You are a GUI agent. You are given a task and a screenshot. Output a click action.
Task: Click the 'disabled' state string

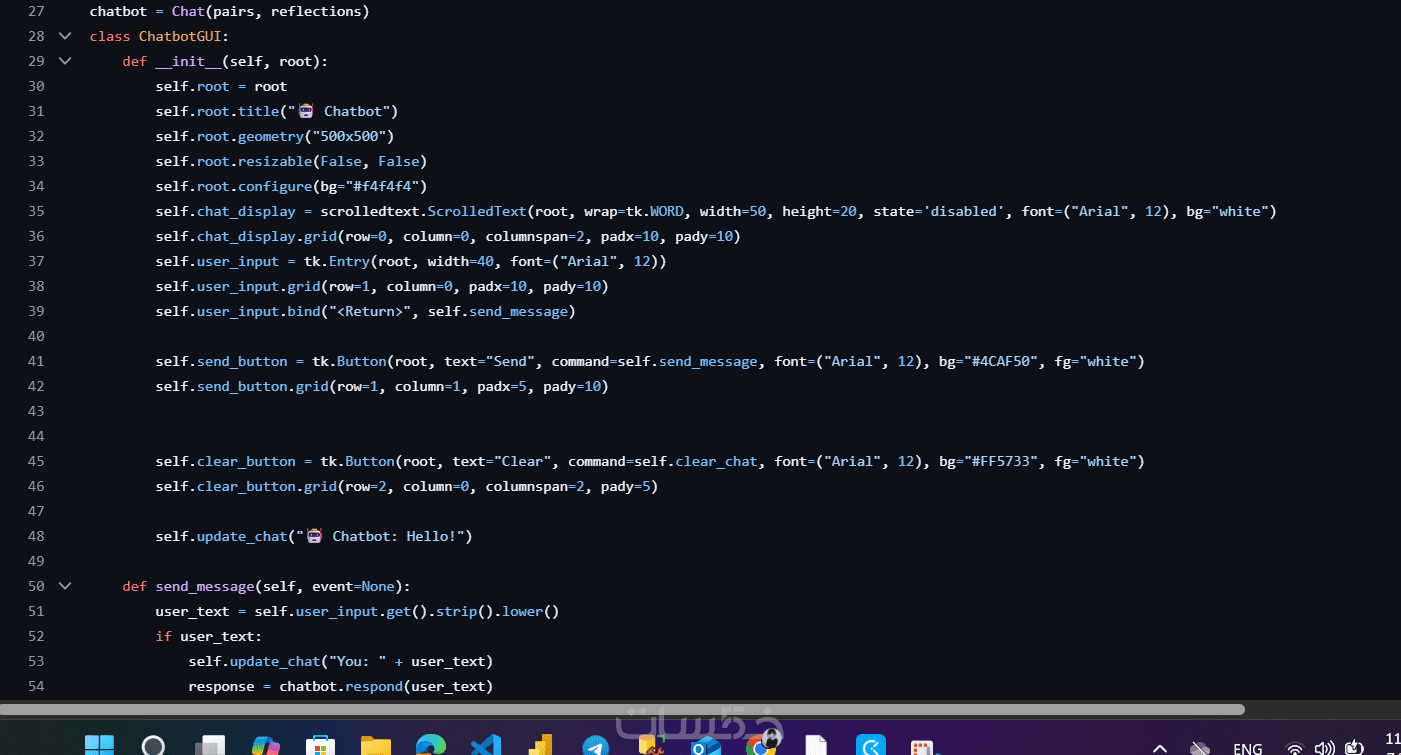(x=963, y=211)
